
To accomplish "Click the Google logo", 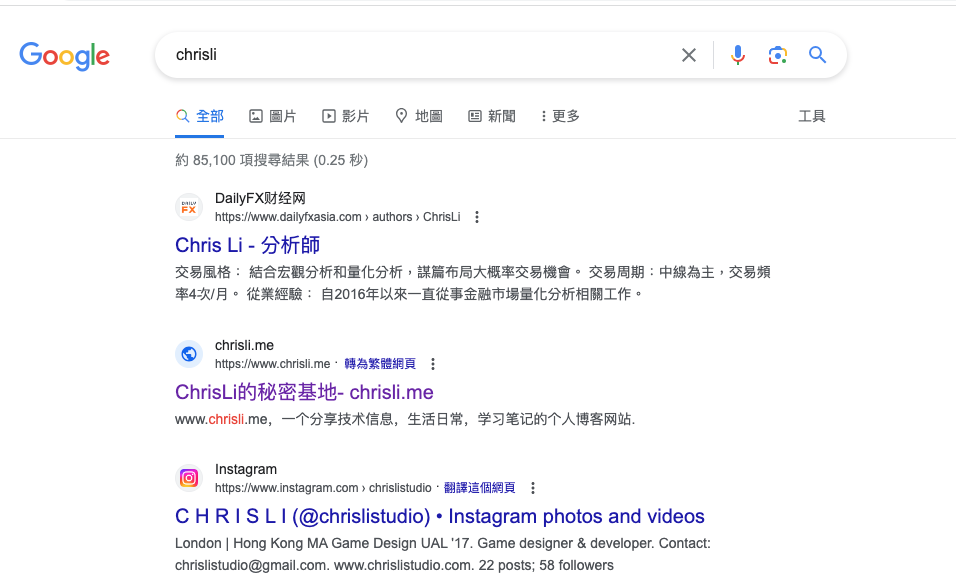I will pos(65,56).
